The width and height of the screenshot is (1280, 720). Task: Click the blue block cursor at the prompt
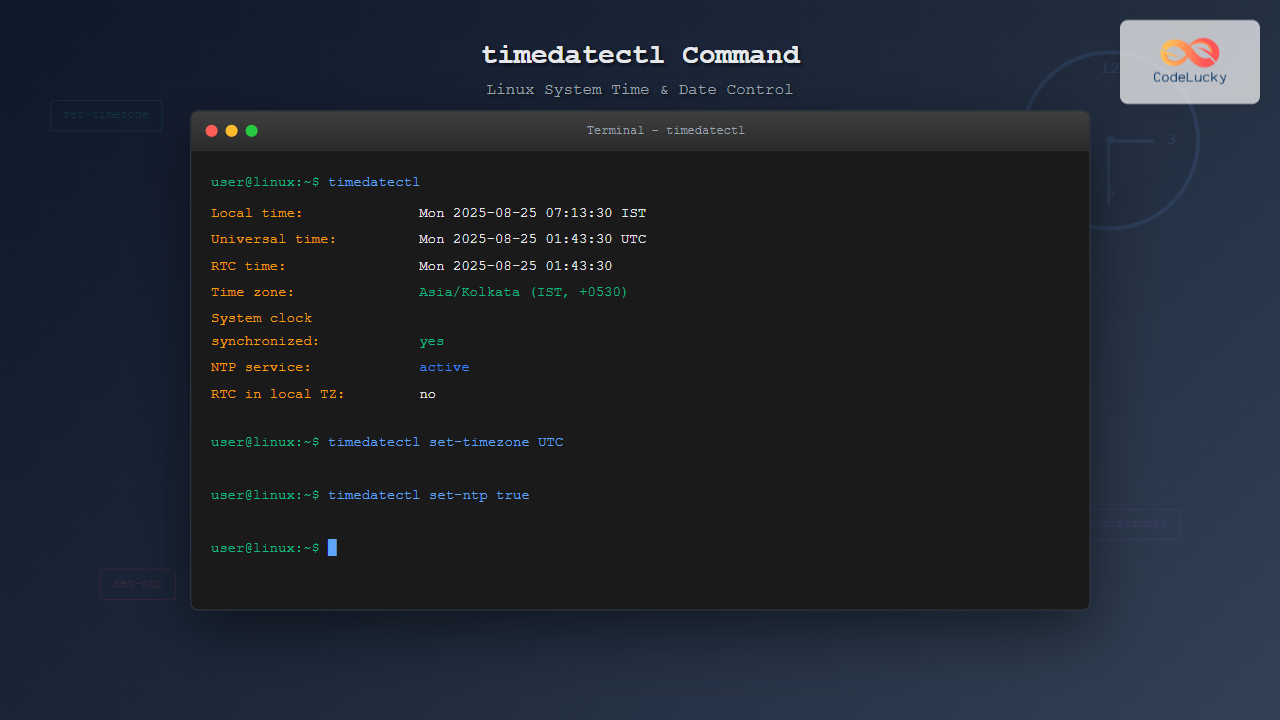[x=333, y=547]
